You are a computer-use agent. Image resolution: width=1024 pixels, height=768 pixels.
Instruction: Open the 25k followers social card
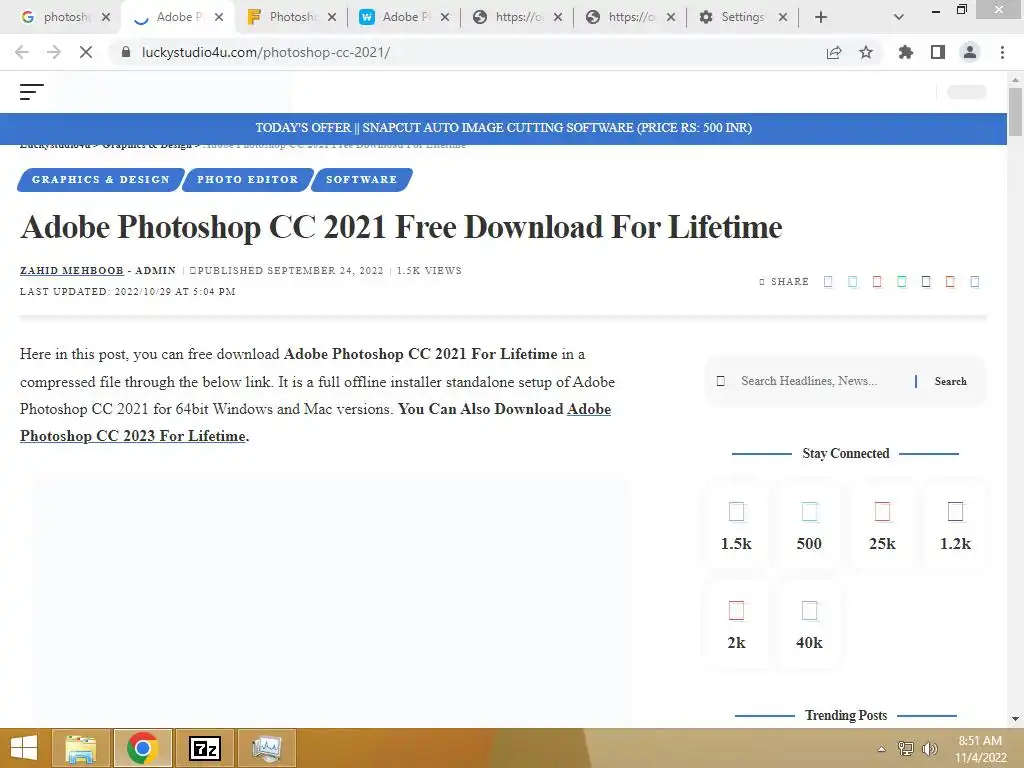click(x=882, y=524)
